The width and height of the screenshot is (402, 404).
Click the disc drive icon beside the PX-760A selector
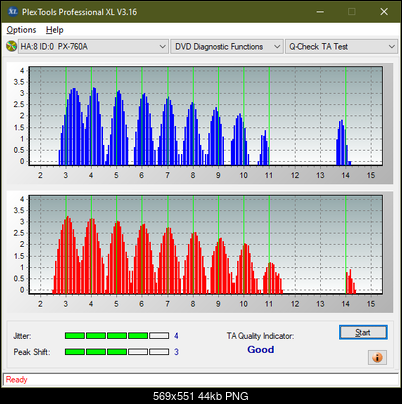point(11,46)
